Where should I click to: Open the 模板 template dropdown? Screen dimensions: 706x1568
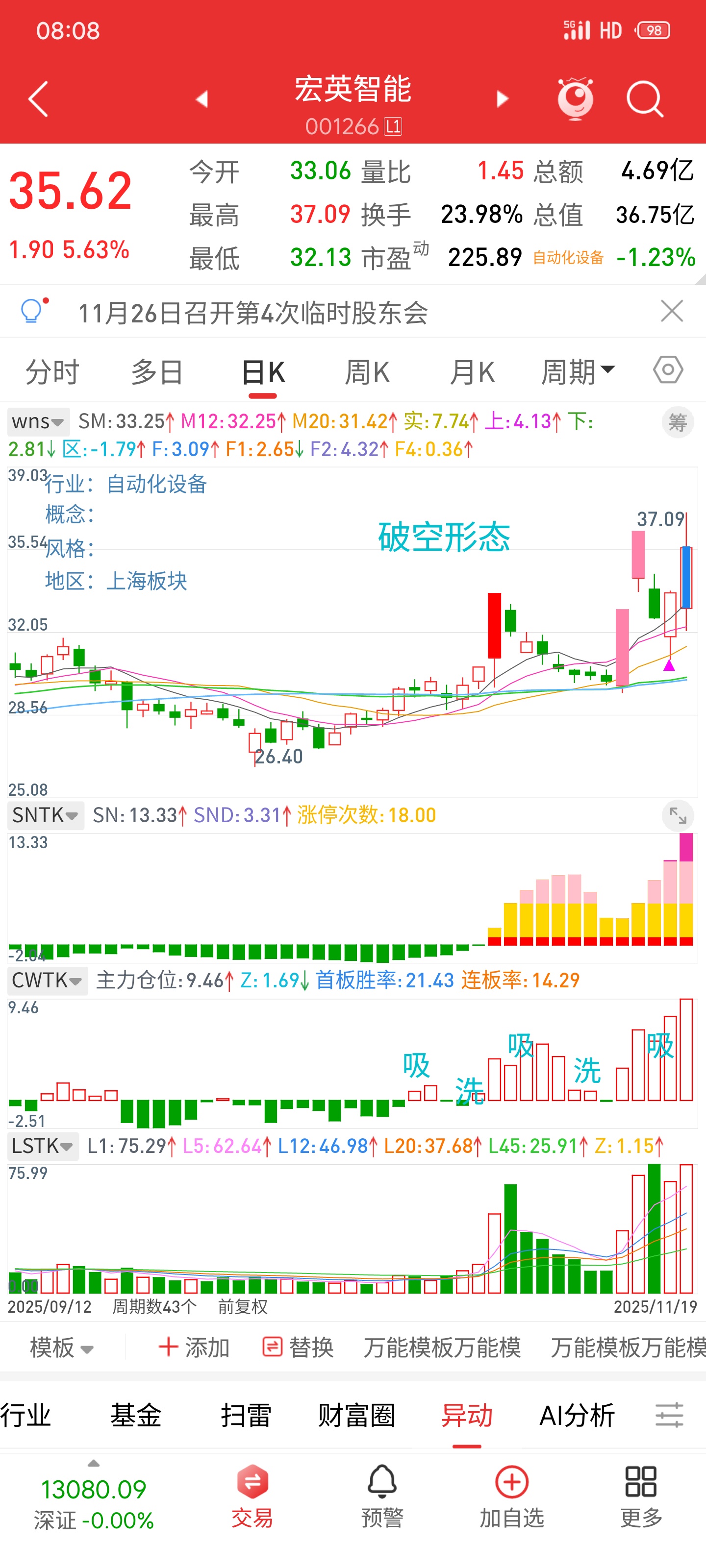click(61, 1347)
